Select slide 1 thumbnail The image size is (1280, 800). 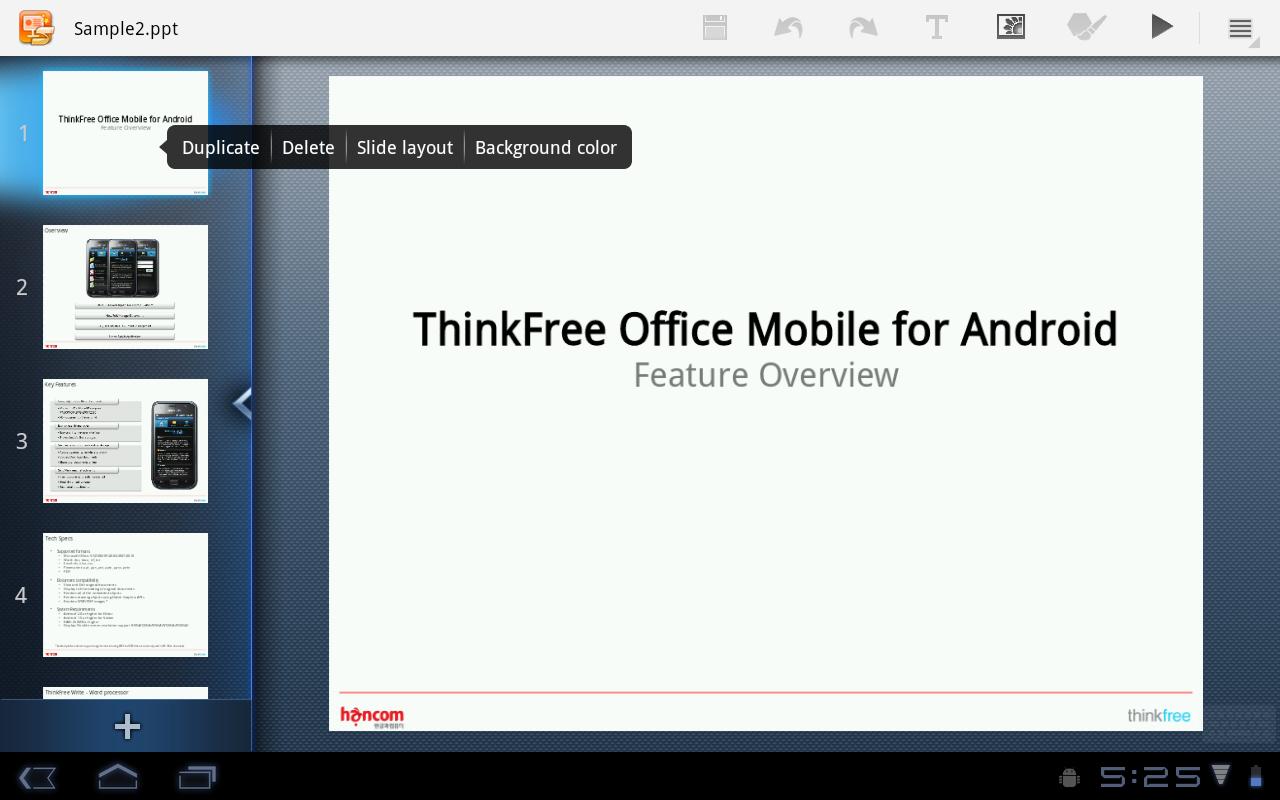[125, 133]
